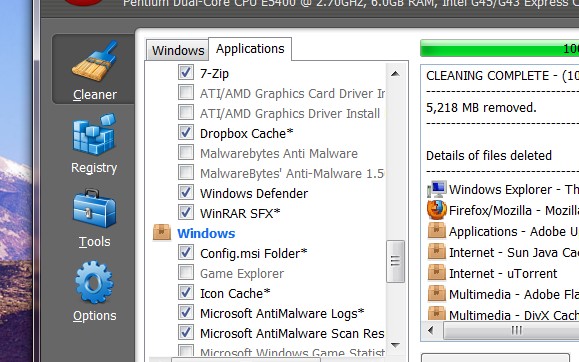Select the Windows category heading
The width and height of the screenshot is (579, 362).
(x=206, y=233)
